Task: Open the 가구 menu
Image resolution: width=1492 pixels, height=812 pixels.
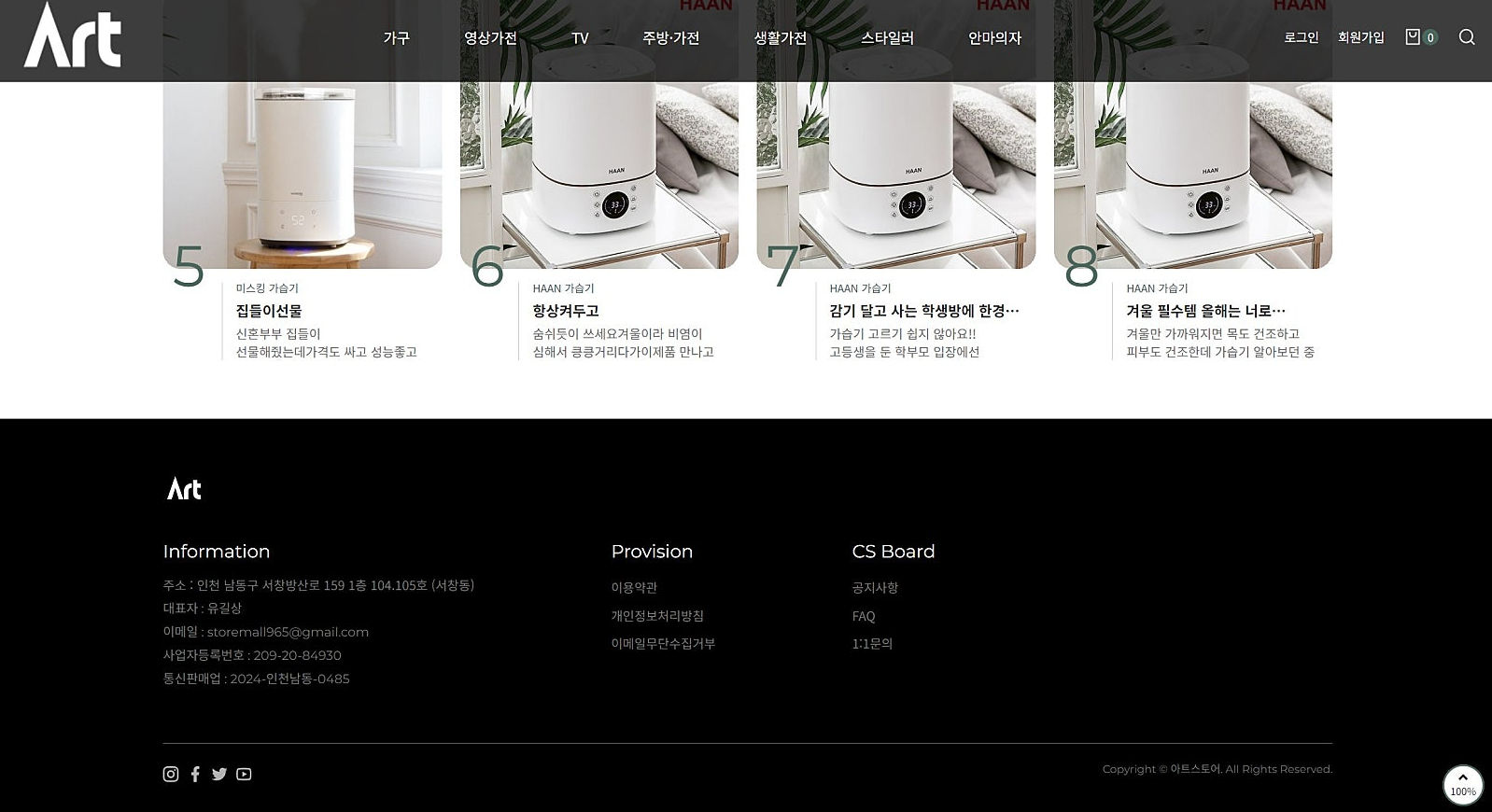Action: 396,38
